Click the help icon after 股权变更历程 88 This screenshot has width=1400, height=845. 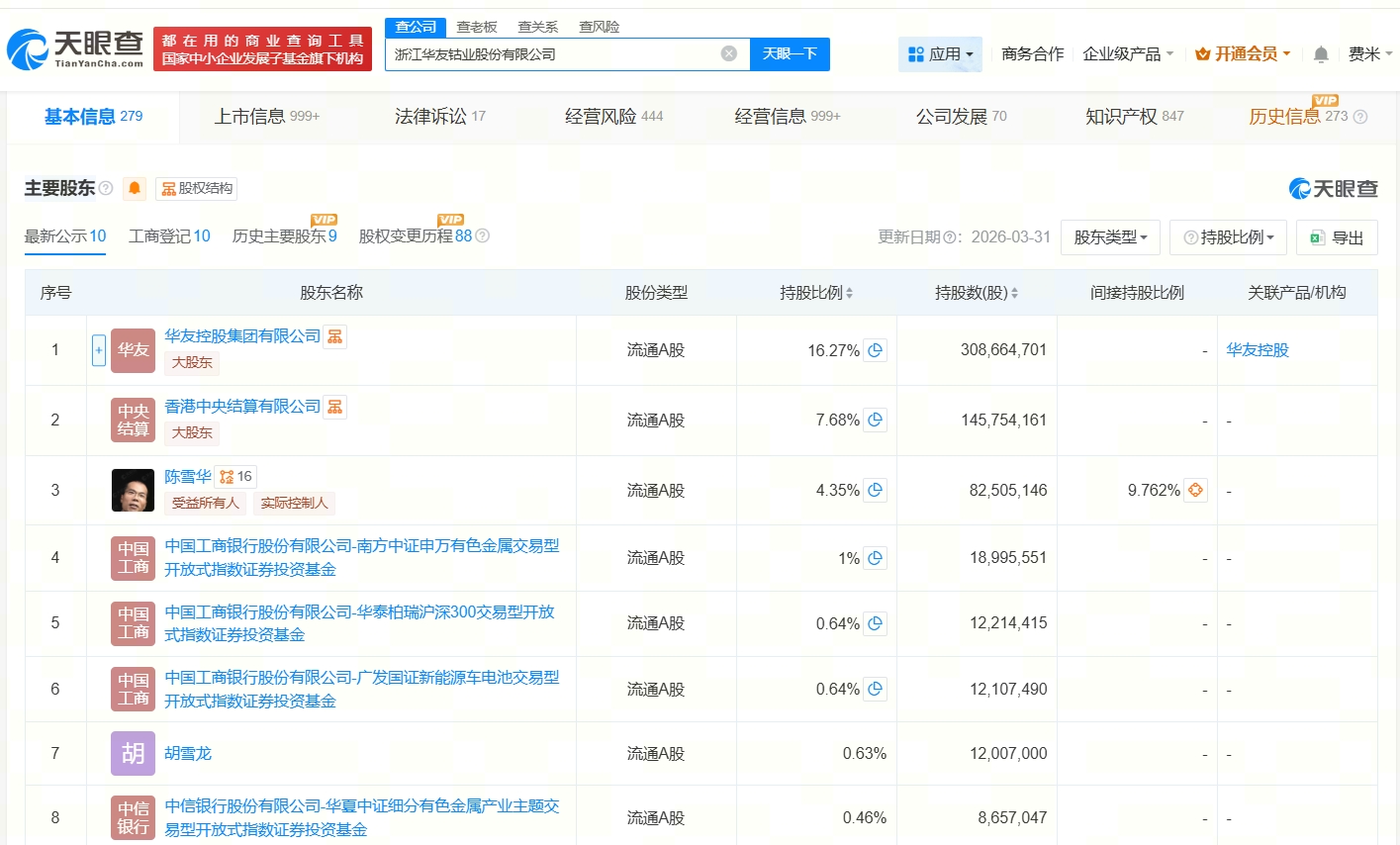(483, 236)
